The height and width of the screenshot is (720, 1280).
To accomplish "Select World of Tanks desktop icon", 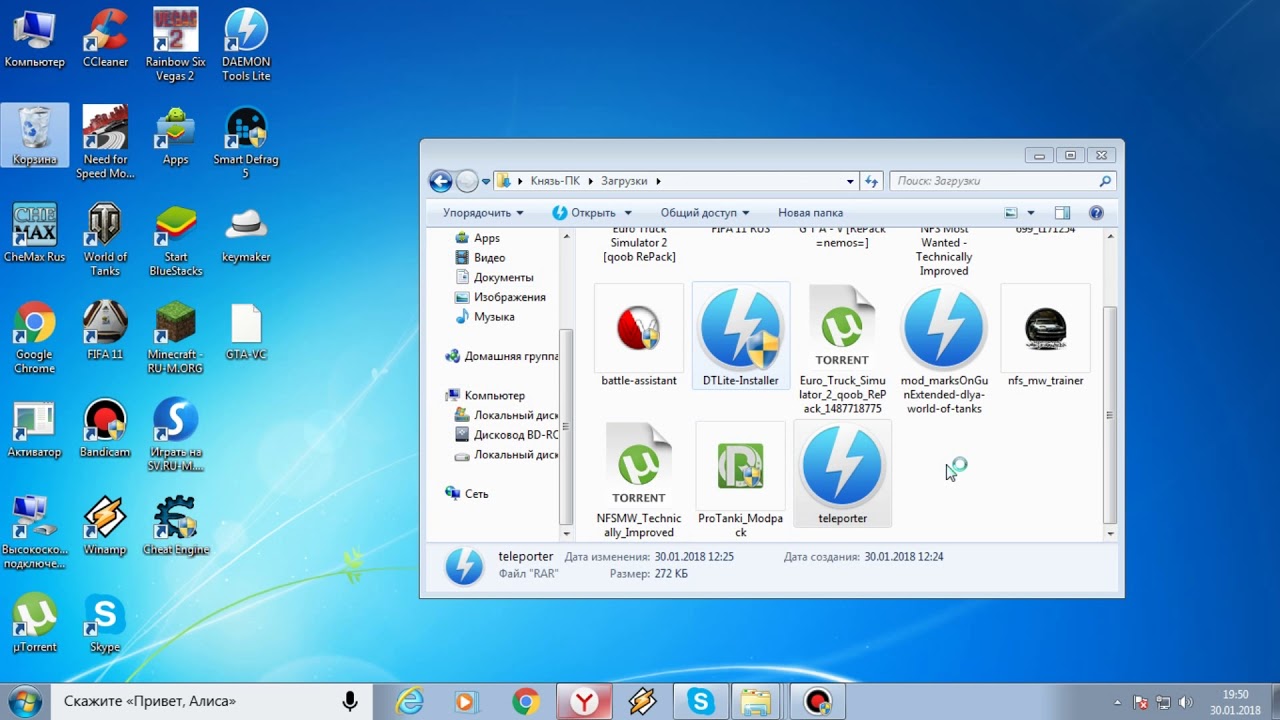I will (x=105, y=240).
